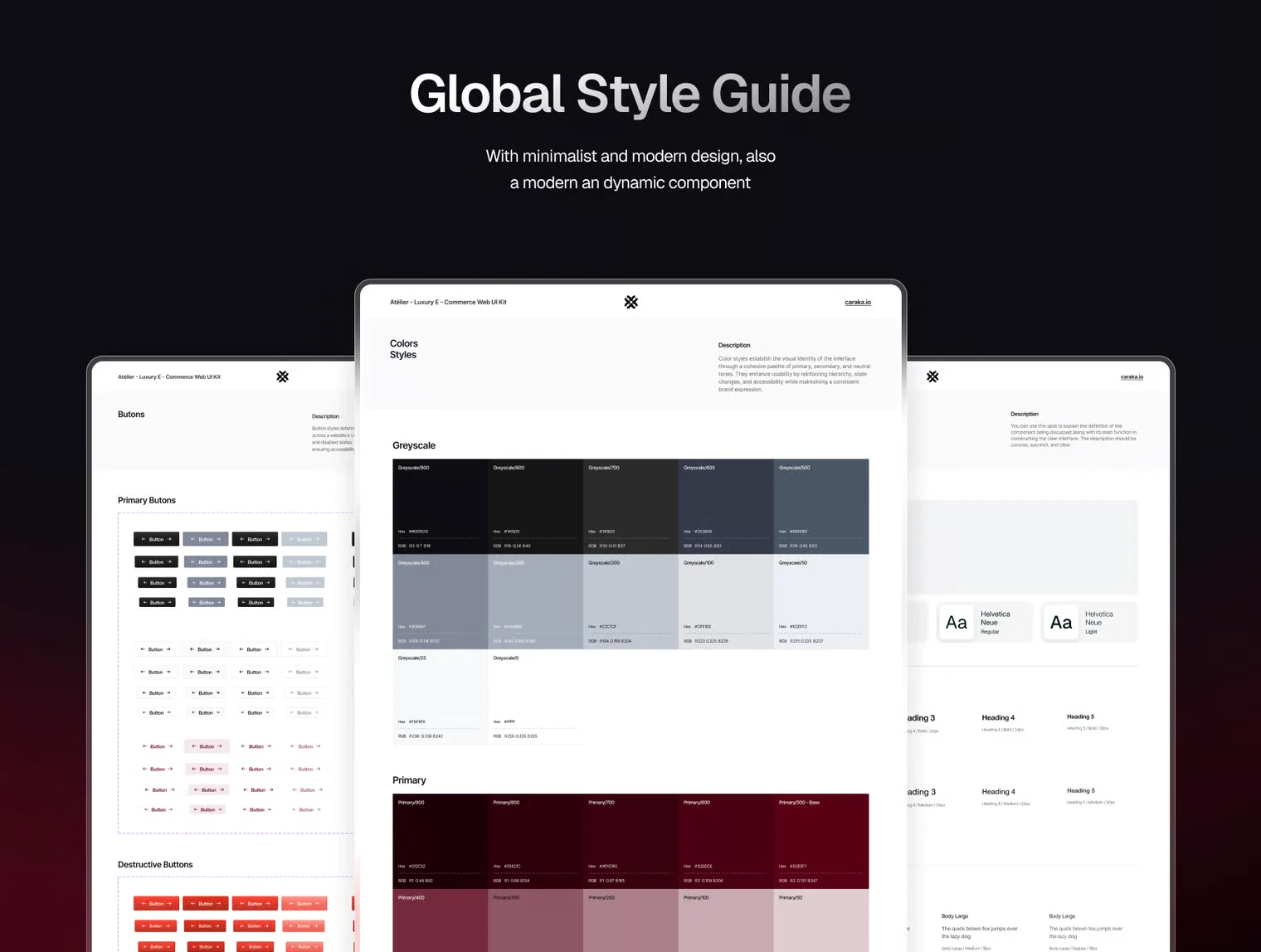
Task: Click the 'Description' label in the Colors Styles panel
Action: click(x=734, y=345)
